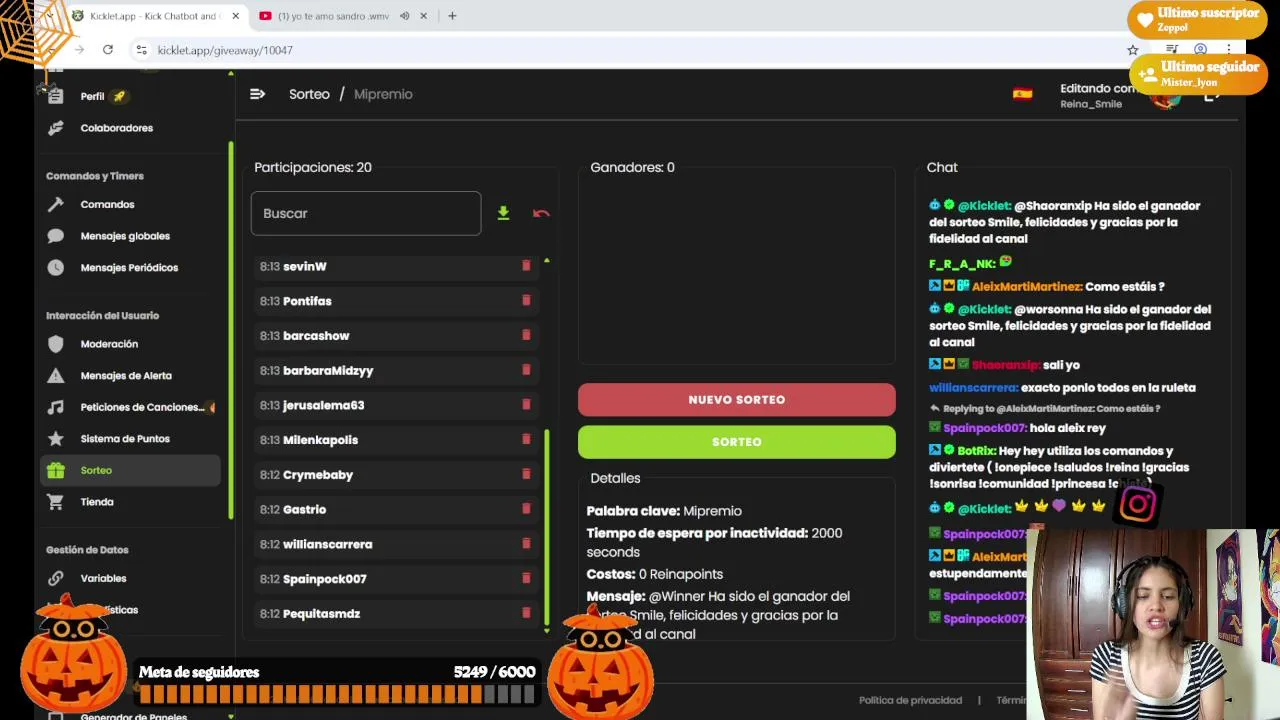
Task: Open a new browser tab with plus button
Action: 452,16
